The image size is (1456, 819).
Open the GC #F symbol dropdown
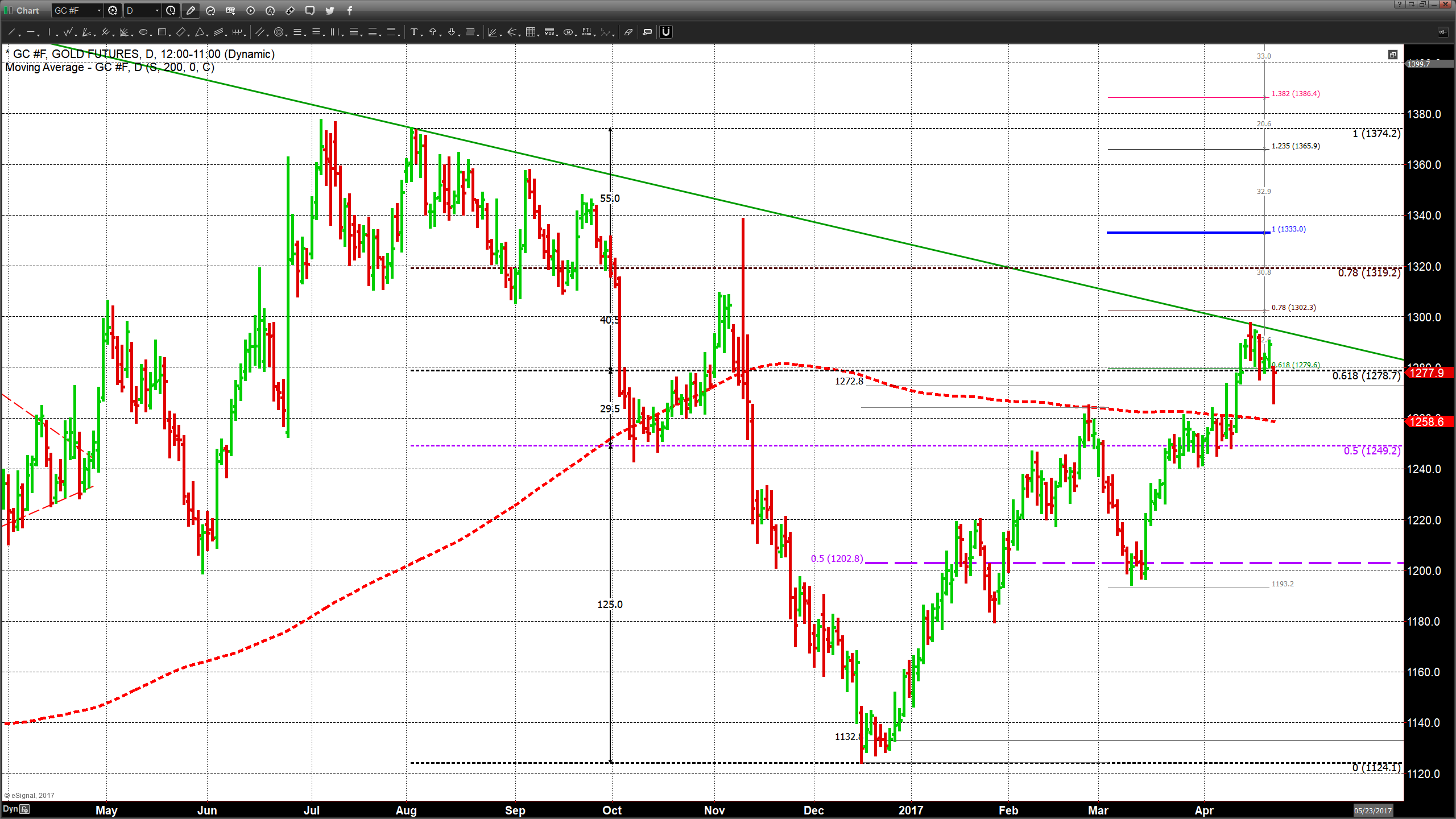99,10
